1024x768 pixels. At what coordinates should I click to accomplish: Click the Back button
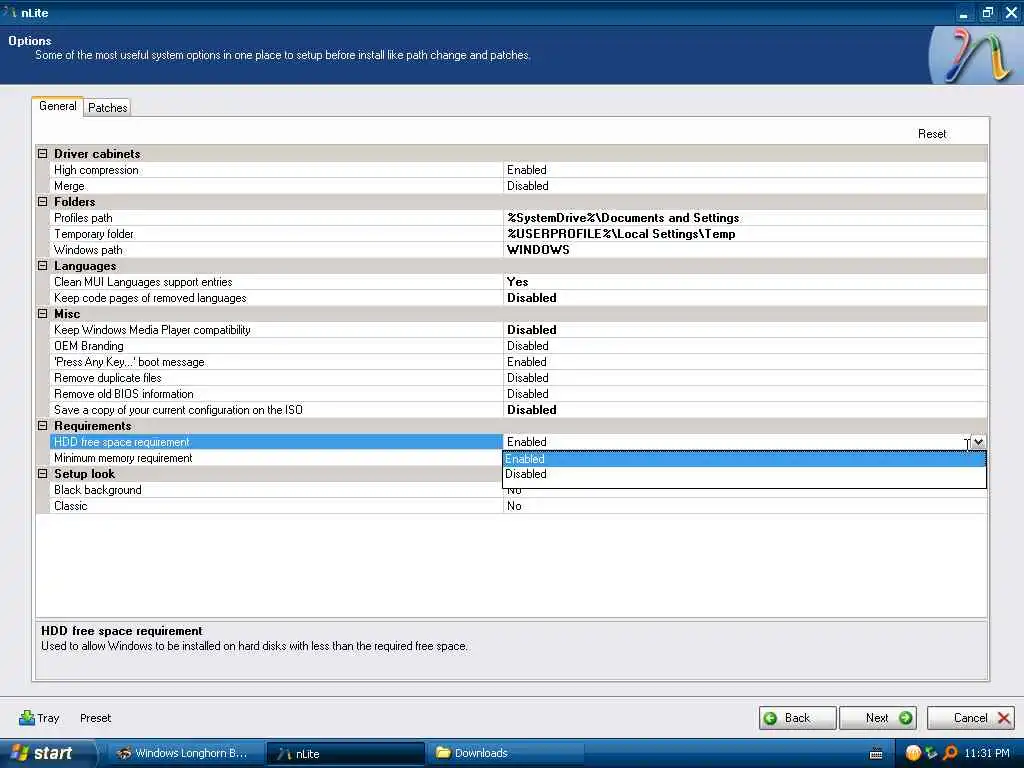click(797, 718)
